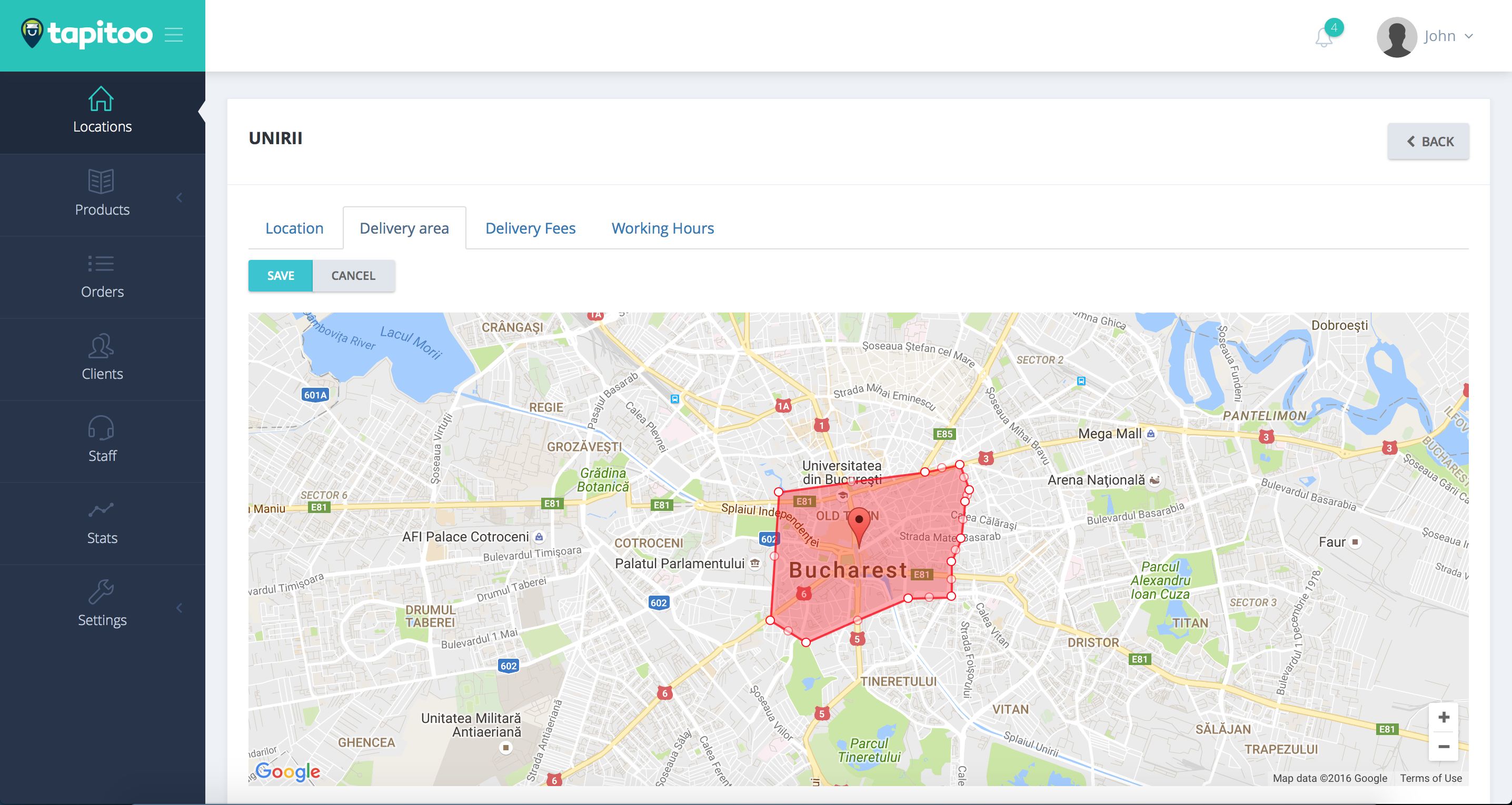Open the notifications bell icon

click(x=1324, y=37)
